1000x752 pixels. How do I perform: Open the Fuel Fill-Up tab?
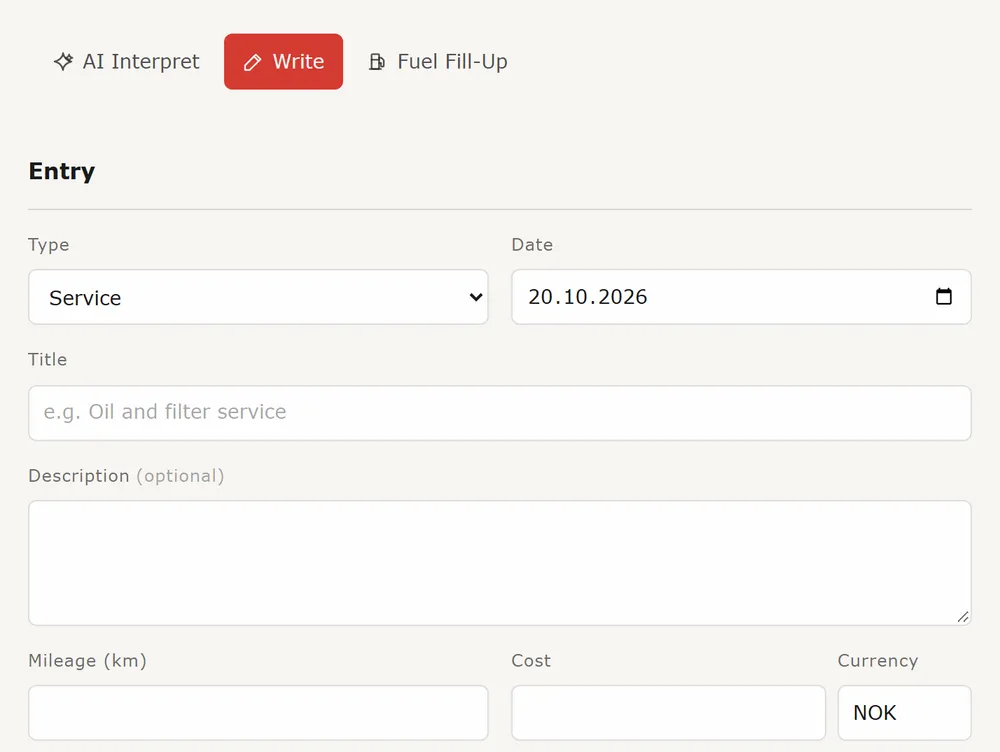pos(438,62)
